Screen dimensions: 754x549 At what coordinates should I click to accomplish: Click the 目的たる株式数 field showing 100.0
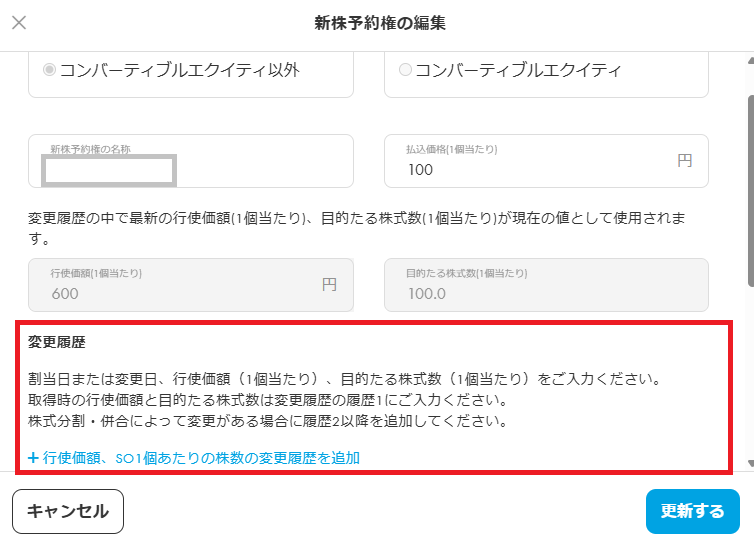[x=545, y=293]
